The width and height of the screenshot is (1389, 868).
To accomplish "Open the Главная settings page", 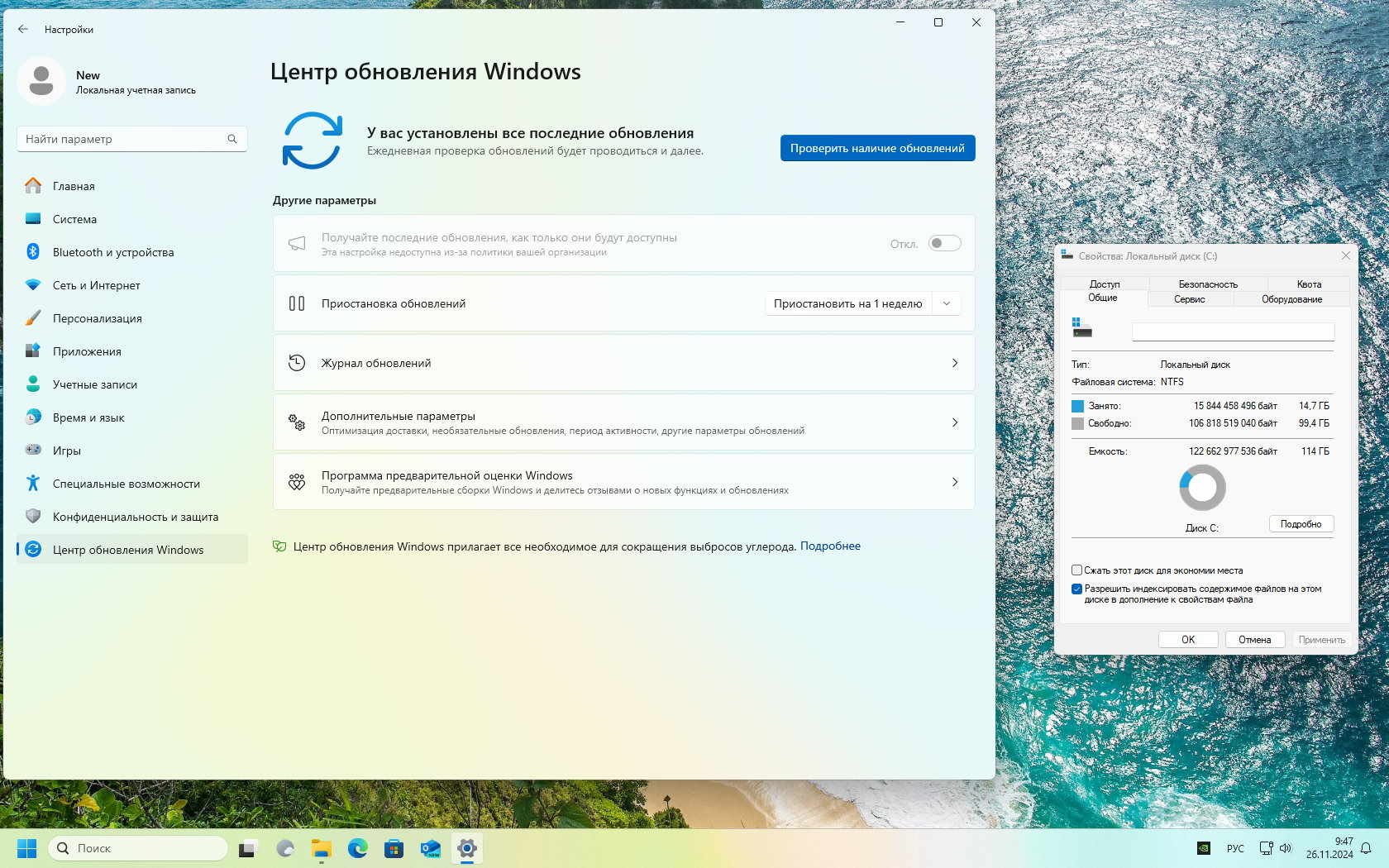I will click(132, 186).
